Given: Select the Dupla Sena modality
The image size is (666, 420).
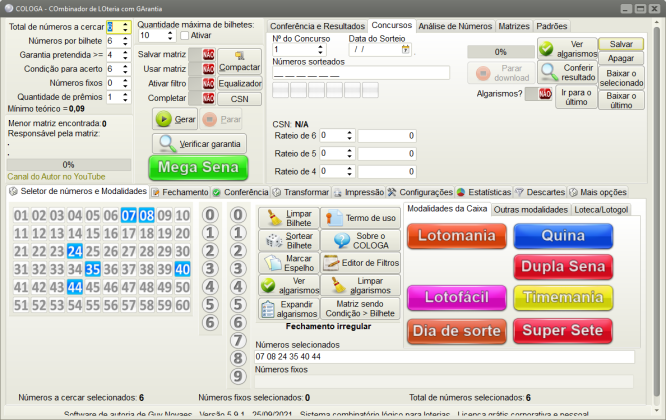Looking at the screenshot, I should pyautogui.click(x=563, y=267).
